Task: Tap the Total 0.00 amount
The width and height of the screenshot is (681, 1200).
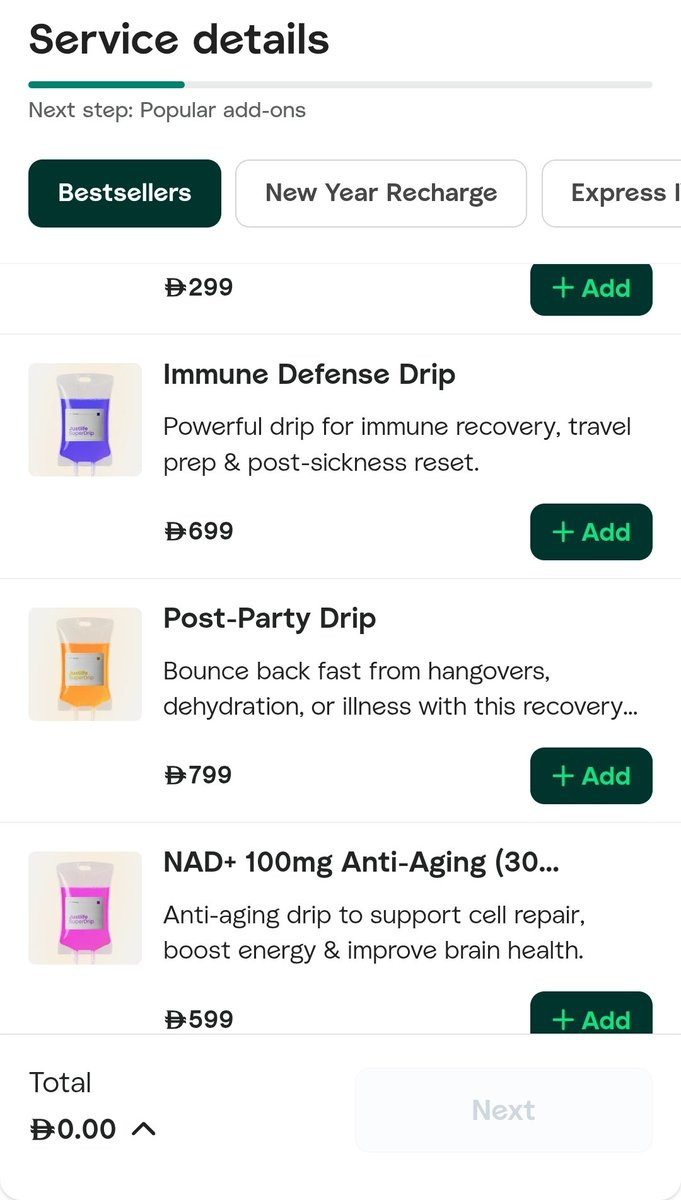Action: click(73, 1129)
